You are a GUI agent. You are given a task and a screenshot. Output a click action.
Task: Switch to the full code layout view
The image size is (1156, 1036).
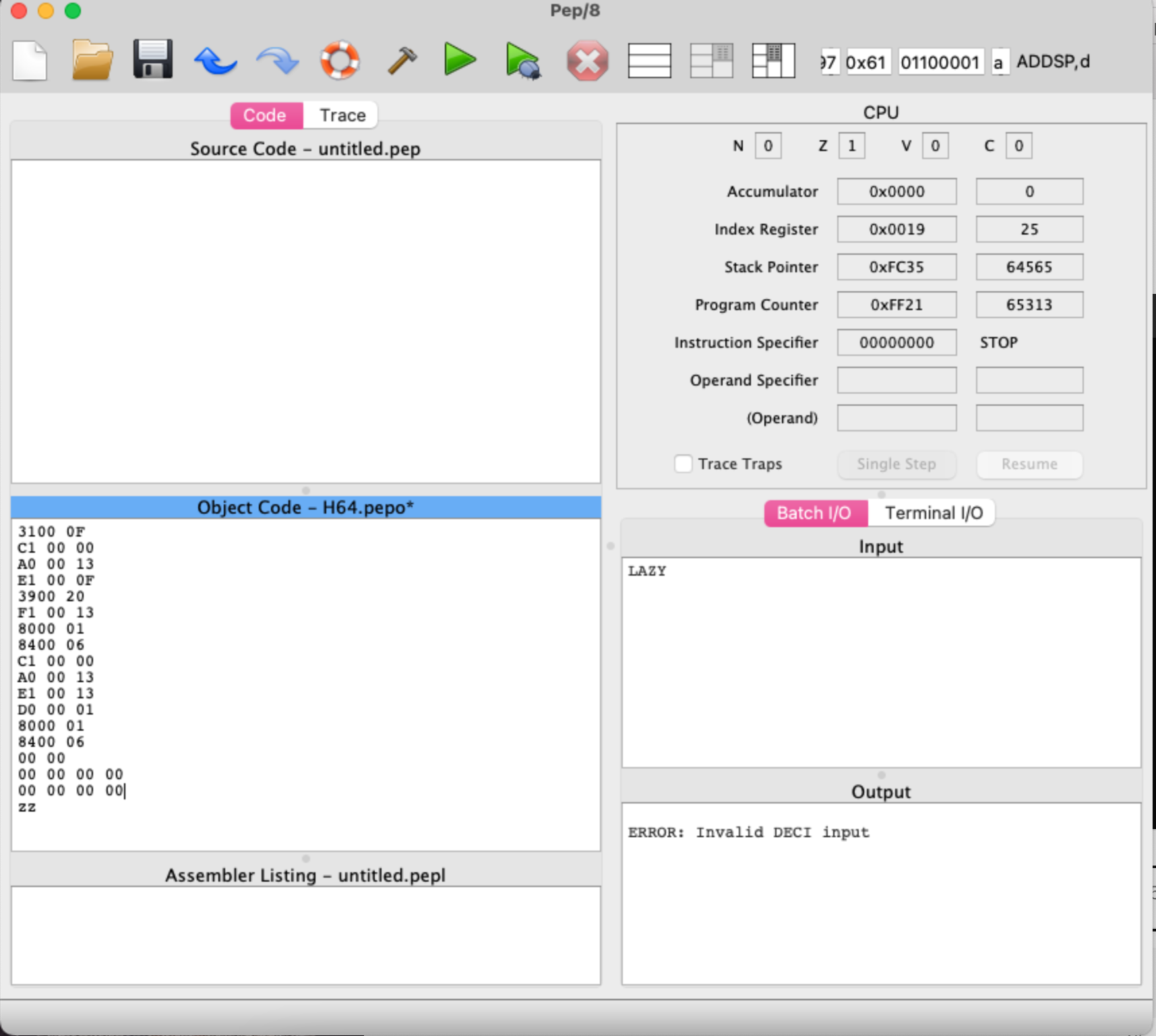(649, 61)
